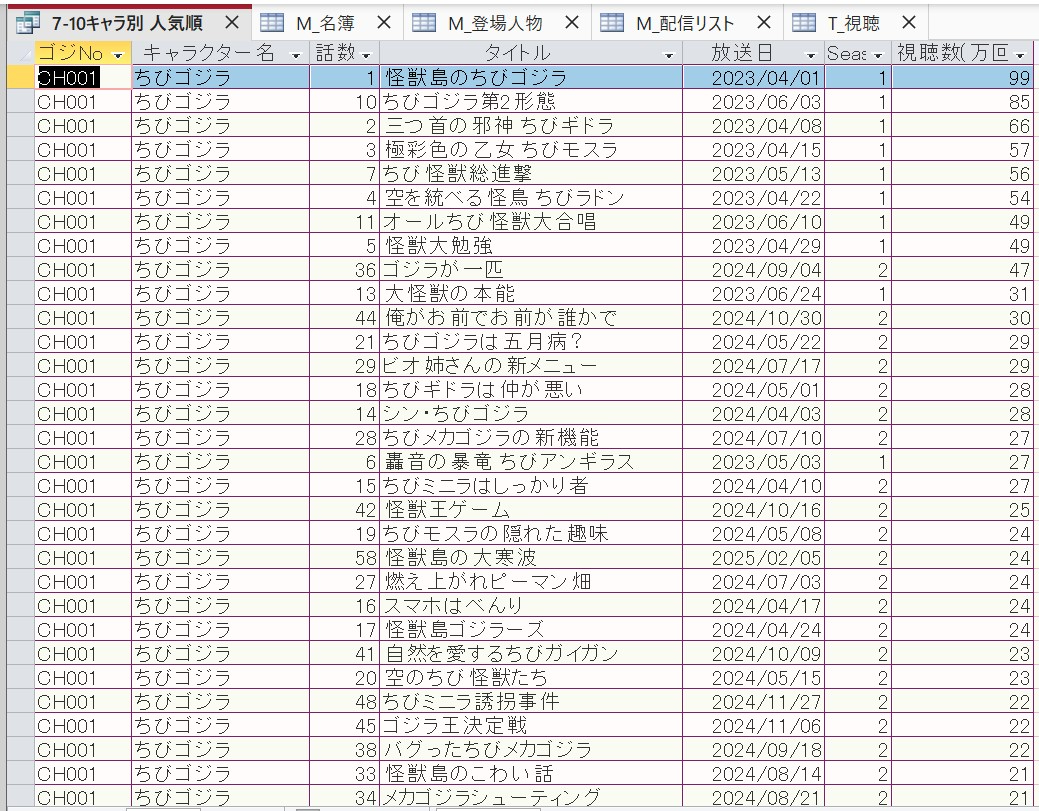Click the title cell 空を統べる怪鳥ちびラドン
The image size is (1039, 811).
point(531,197)
